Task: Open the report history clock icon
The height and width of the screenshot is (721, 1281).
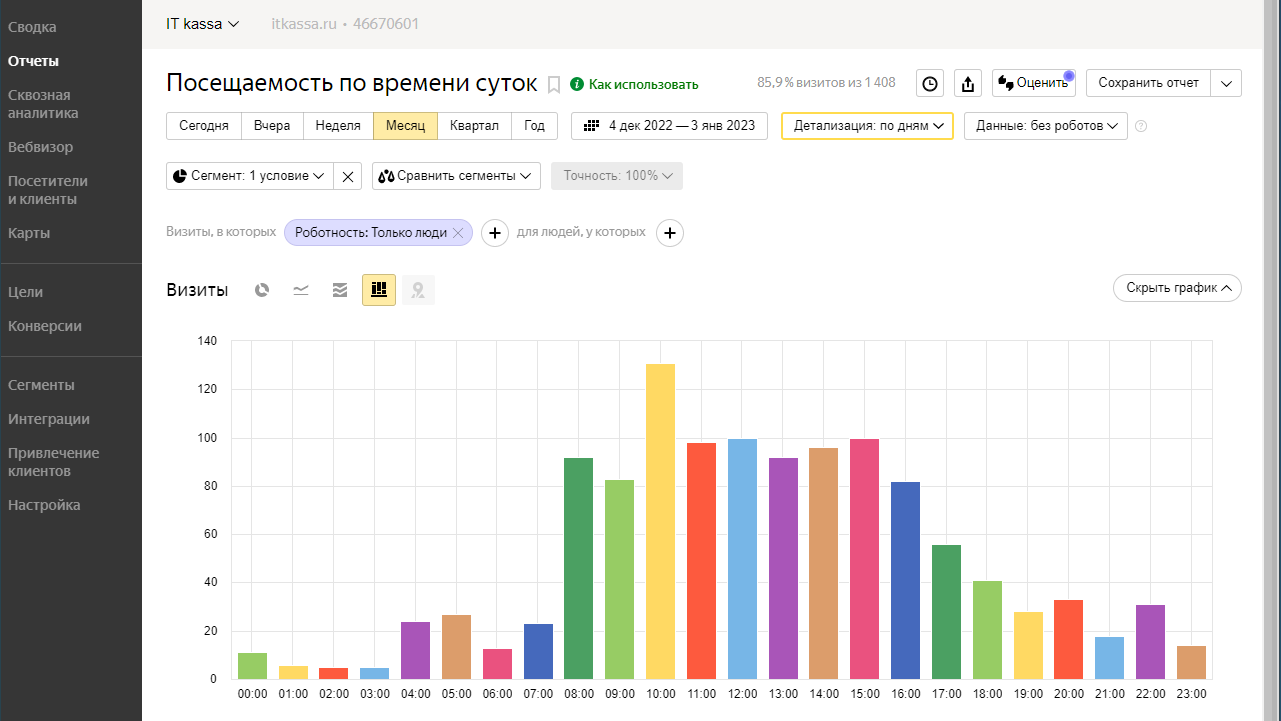Action: (930, 83)
